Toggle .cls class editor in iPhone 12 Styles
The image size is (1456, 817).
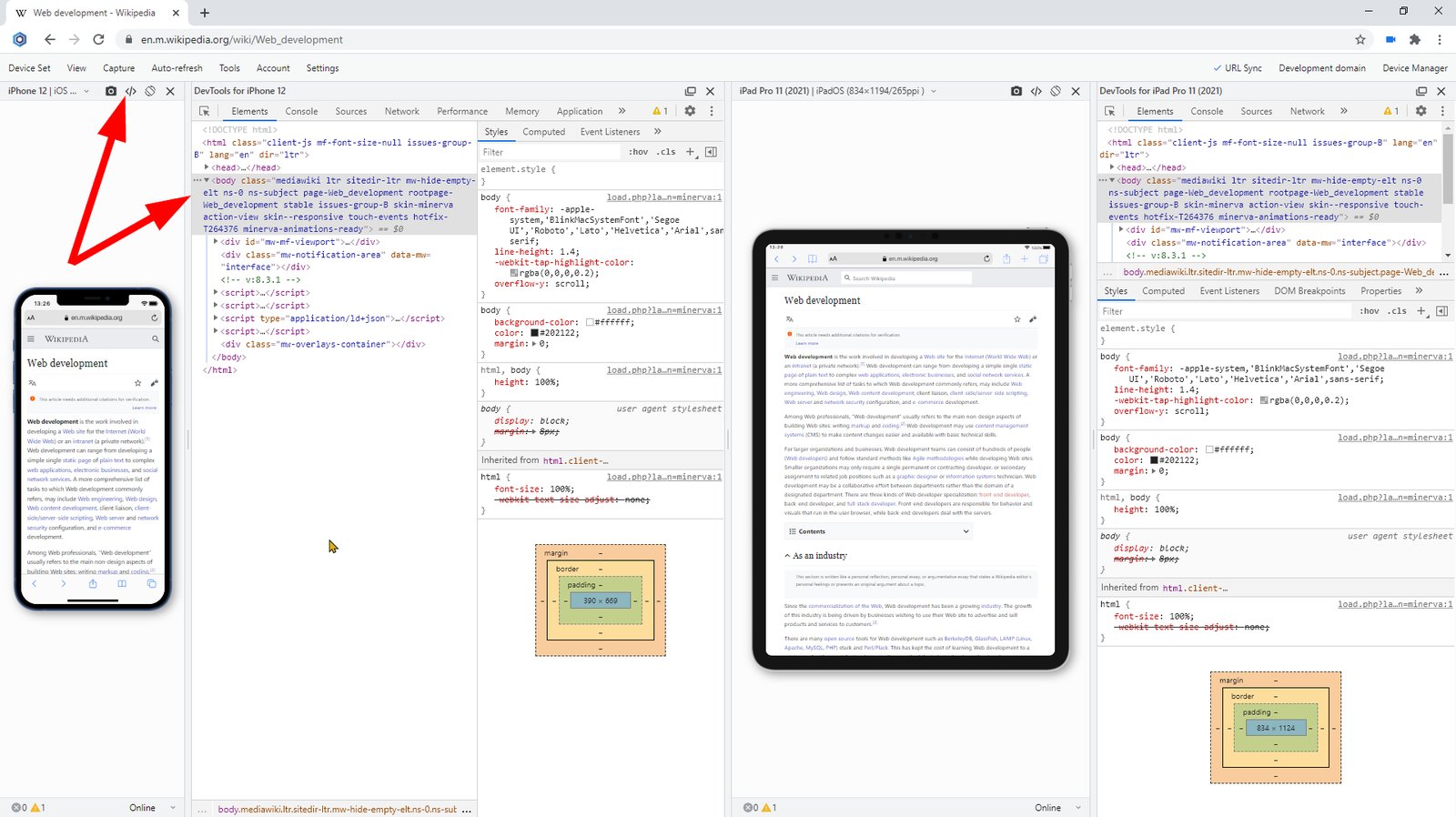click(667, 152)
